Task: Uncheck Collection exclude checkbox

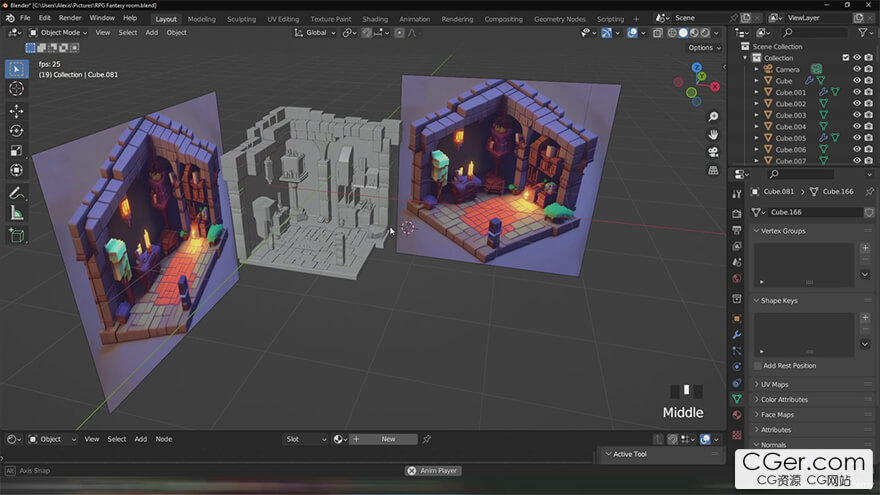Action: [846, 58]
